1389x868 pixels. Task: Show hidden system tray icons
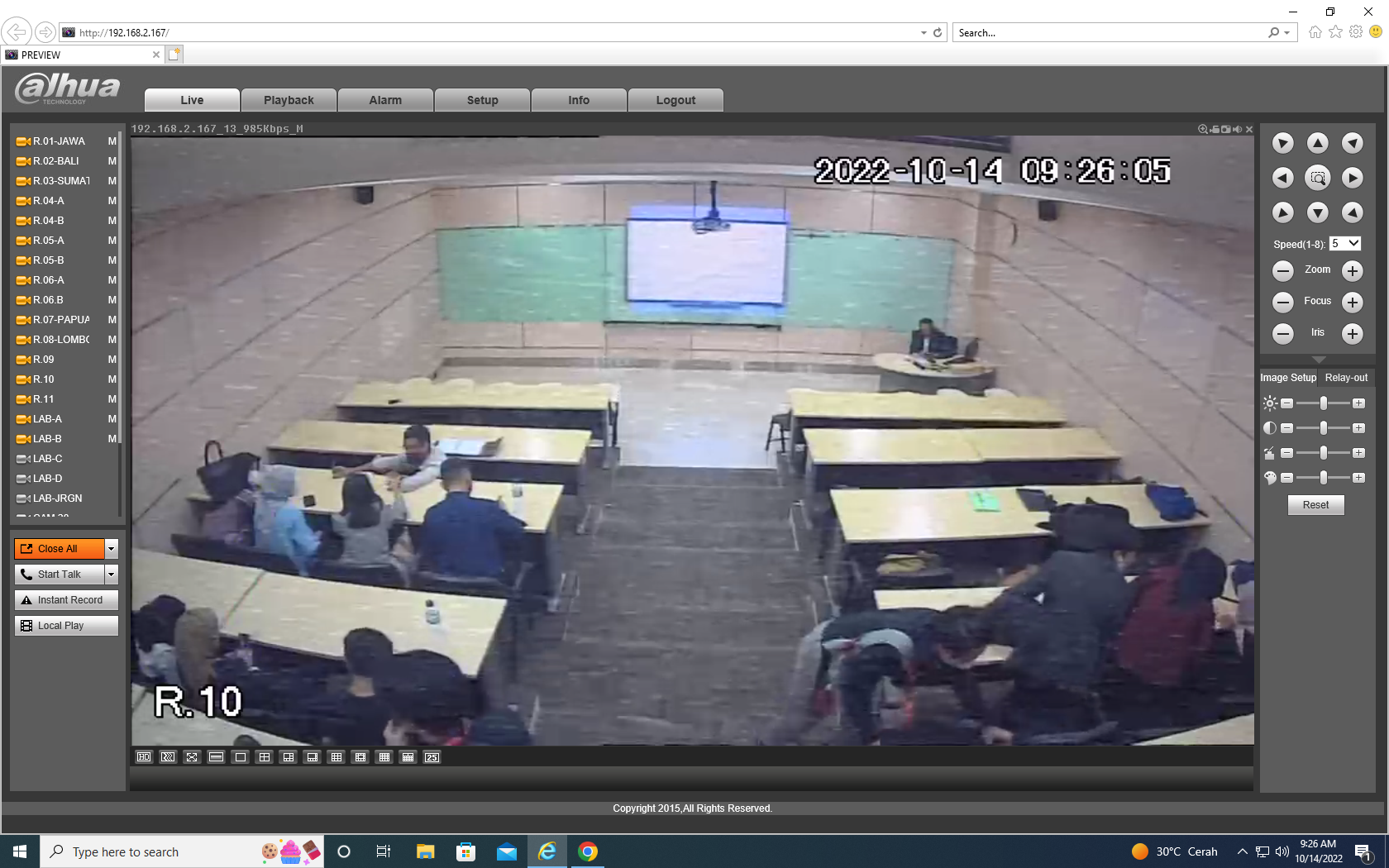tap(1242, 851)
